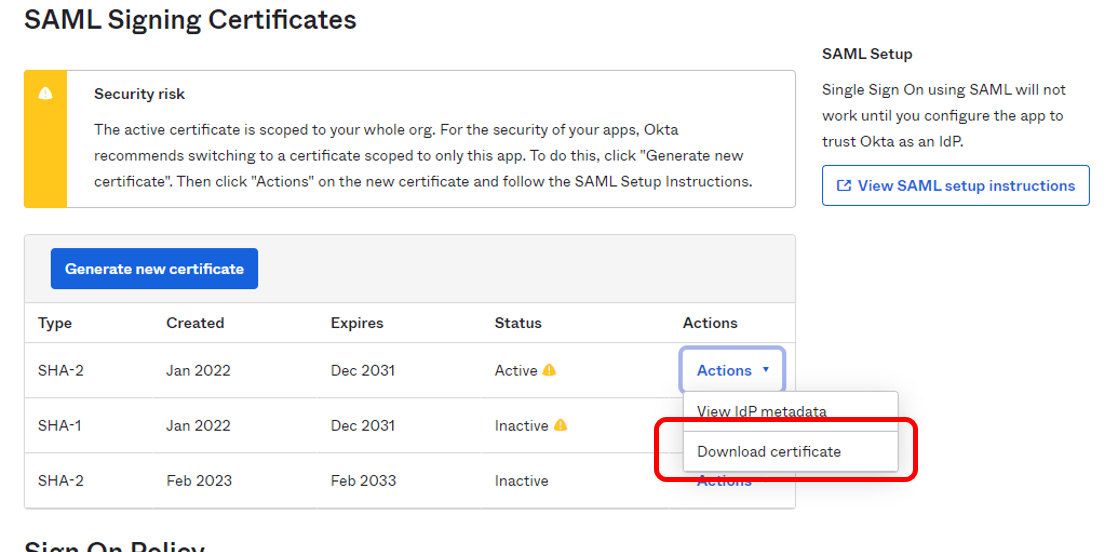Click Active status text in first row
The height and width of the screenshot is (552, 1107).
coord(516,370)
